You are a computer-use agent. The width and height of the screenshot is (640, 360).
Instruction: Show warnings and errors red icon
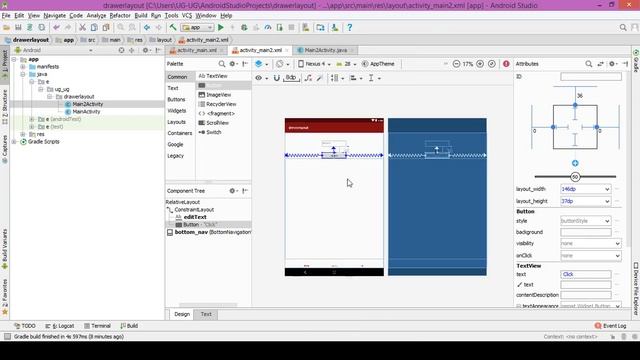506,64
